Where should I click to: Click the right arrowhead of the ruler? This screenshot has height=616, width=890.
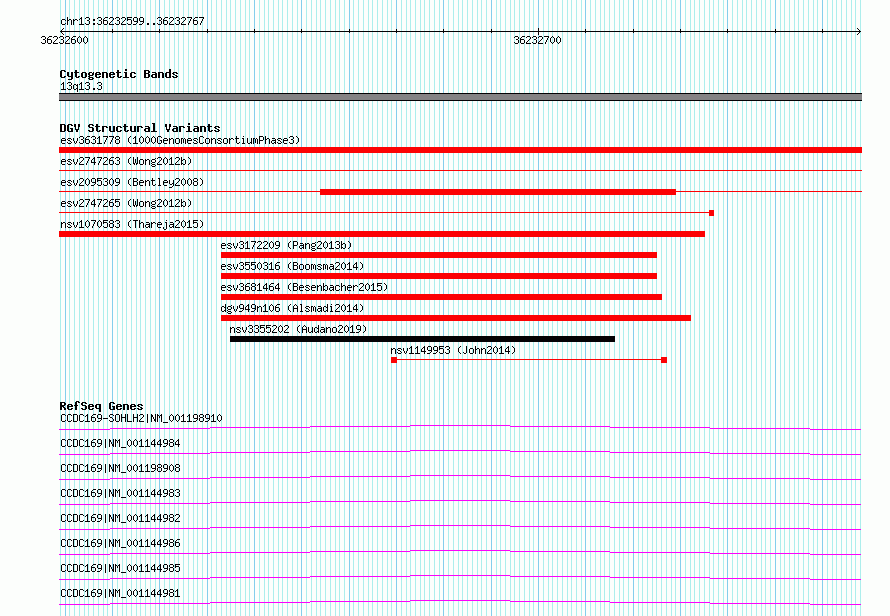pos(859,31)
